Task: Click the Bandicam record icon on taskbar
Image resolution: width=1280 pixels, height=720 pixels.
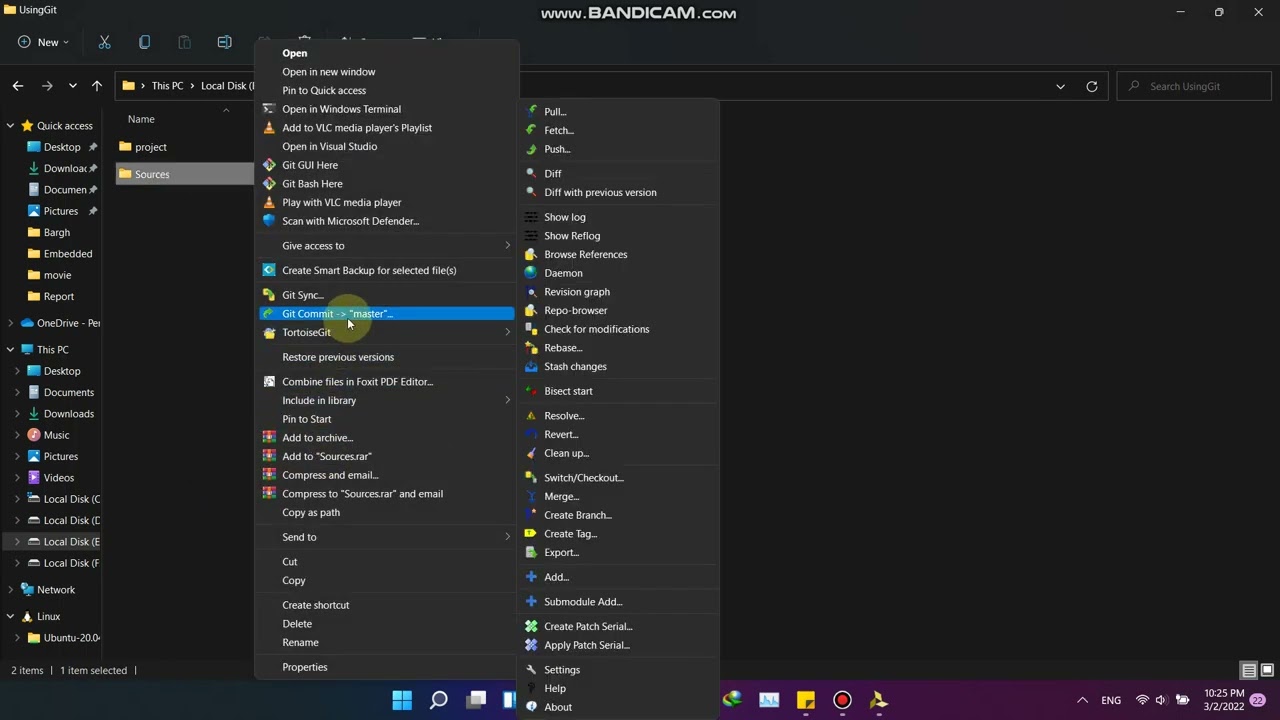Action: click(x=842, y=700)
